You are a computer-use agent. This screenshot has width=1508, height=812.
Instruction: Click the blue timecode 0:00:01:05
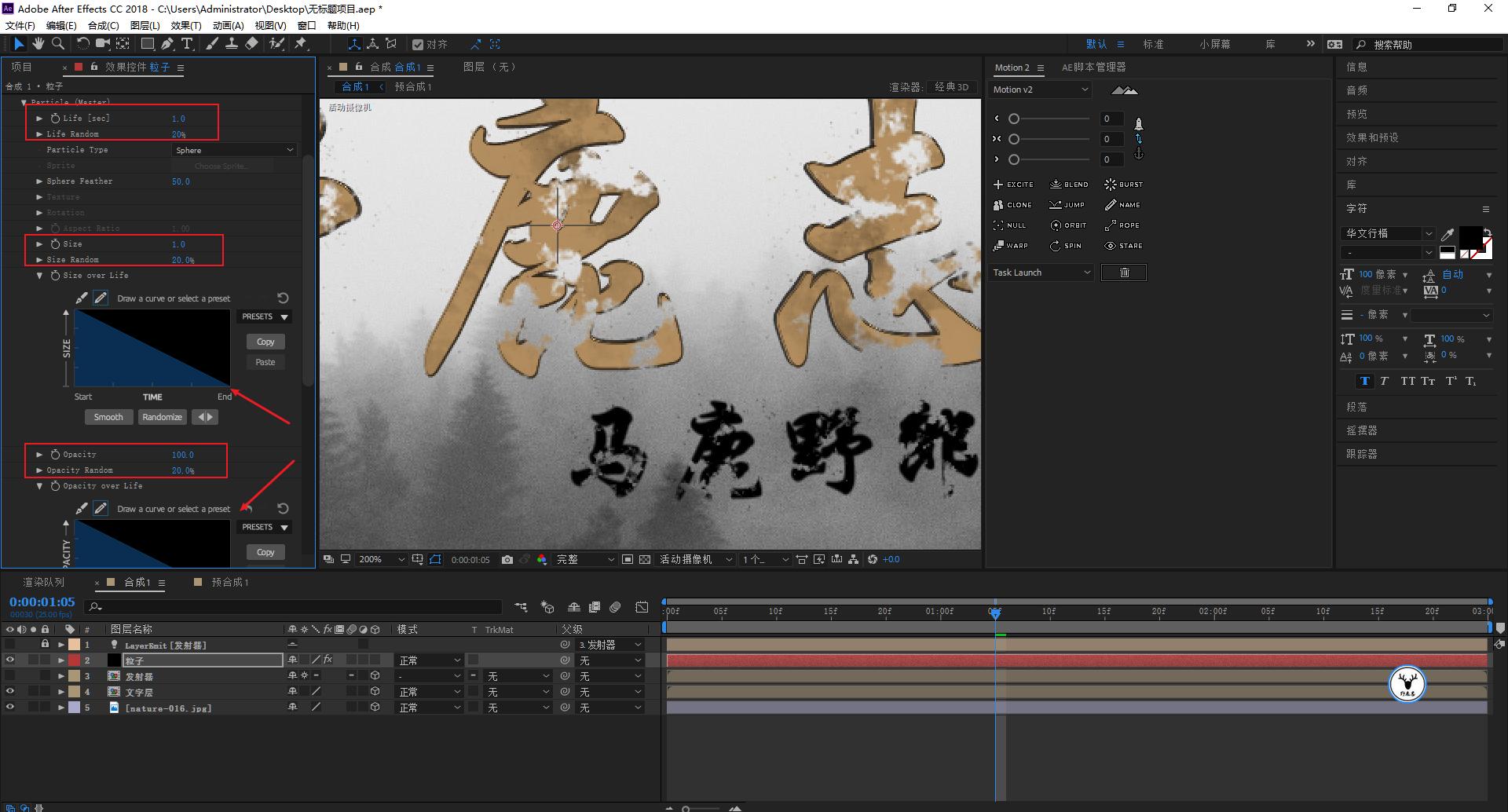click(x=41, y=602)
